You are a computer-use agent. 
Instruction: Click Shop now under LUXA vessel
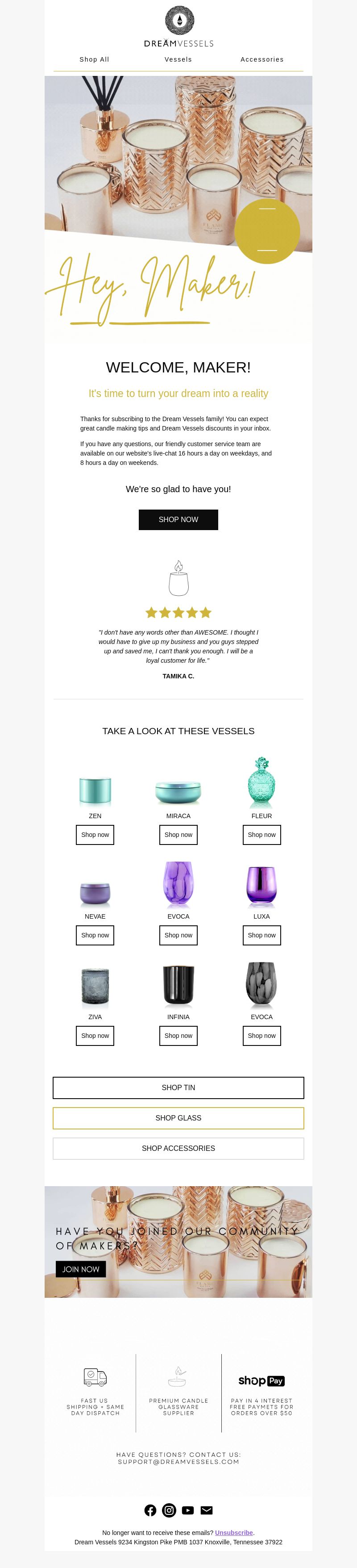click(262, 936)
